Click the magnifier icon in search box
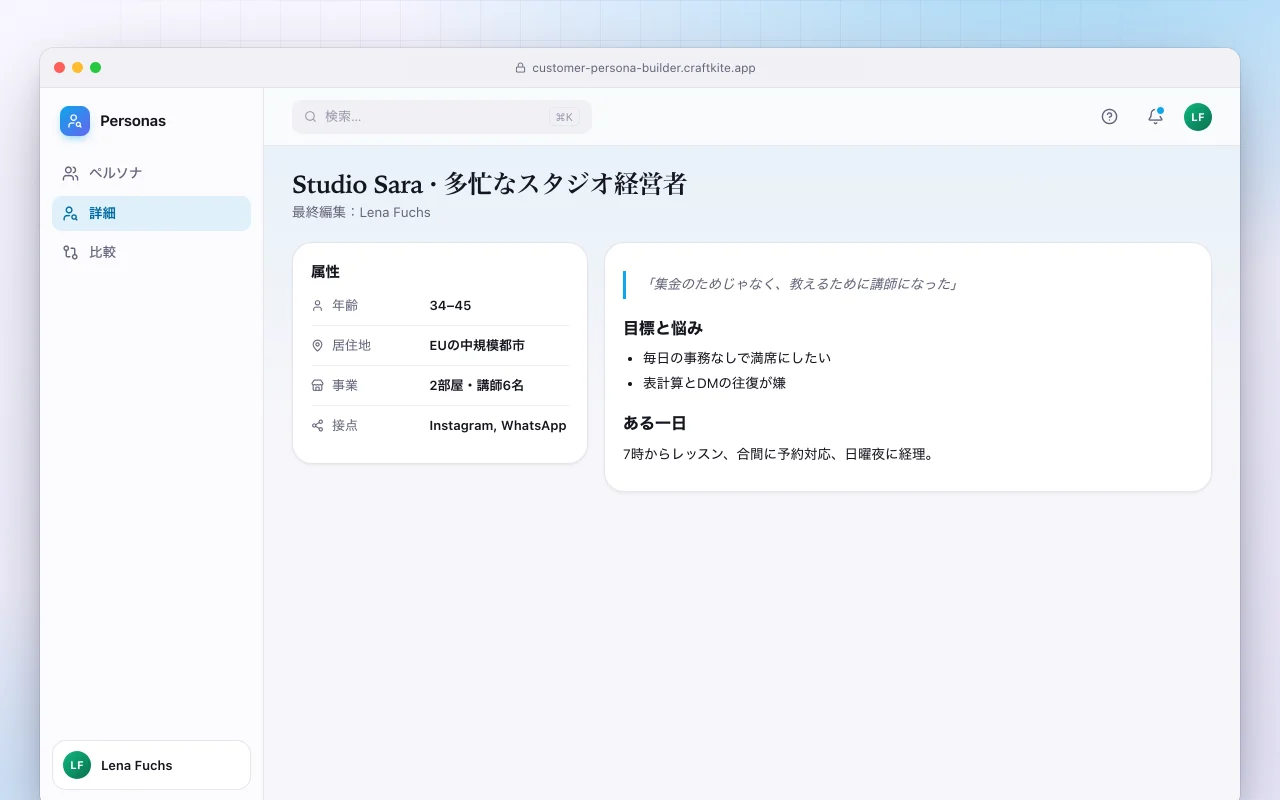 coord(311,117)
